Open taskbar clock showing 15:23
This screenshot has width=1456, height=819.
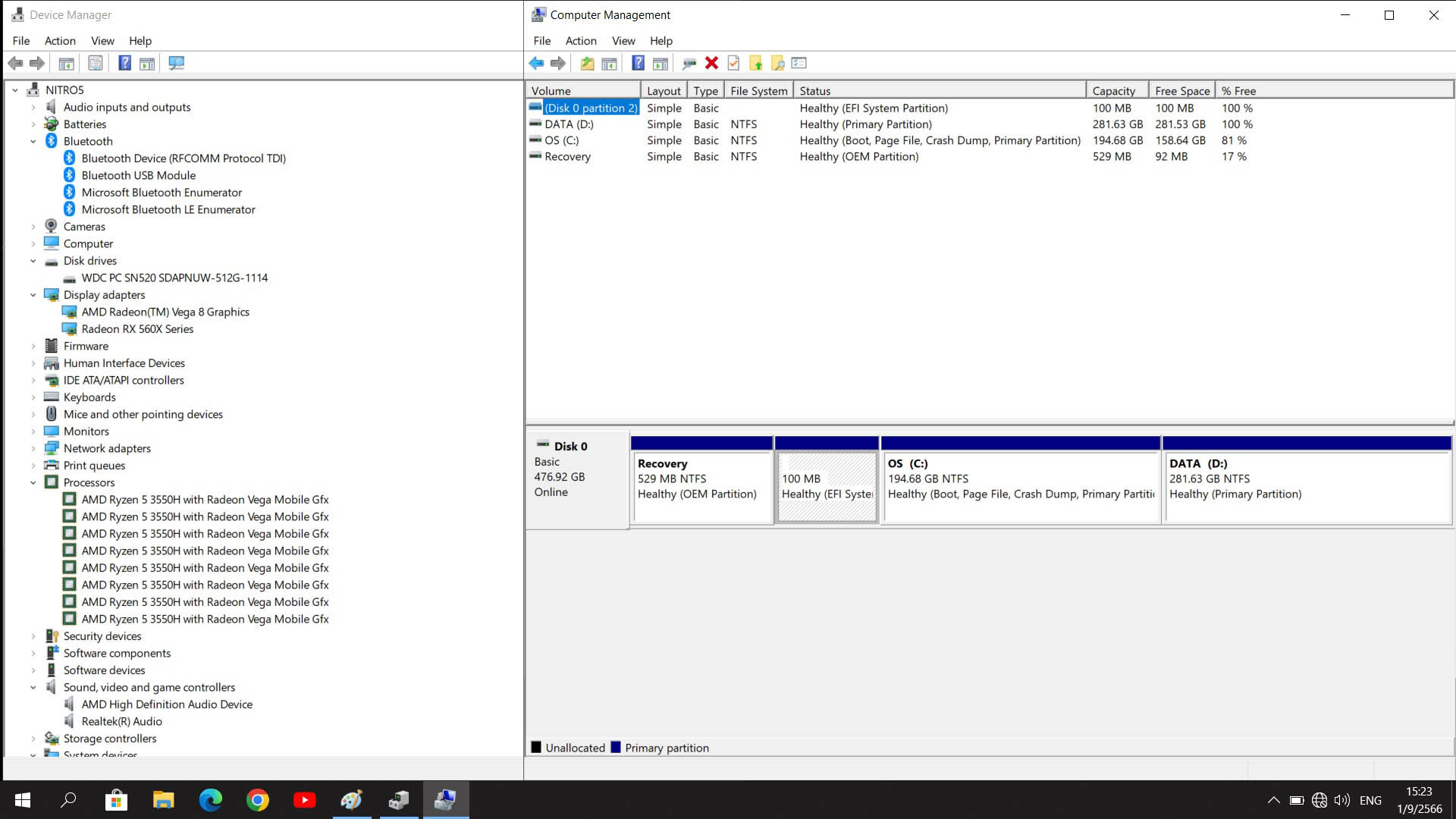pos(1419,800)
